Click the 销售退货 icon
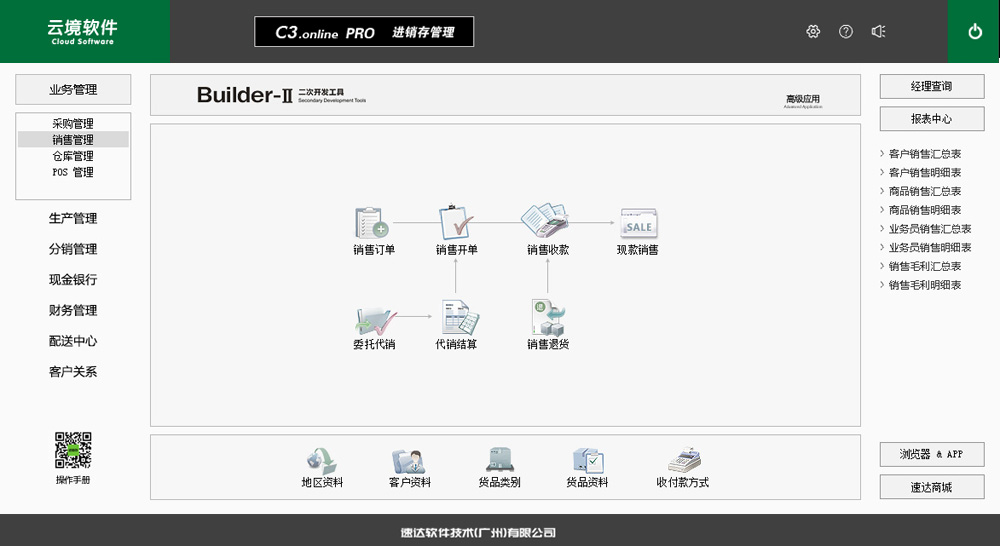The width and height of the screenshot is (1000, 546). tap(548, 318)
